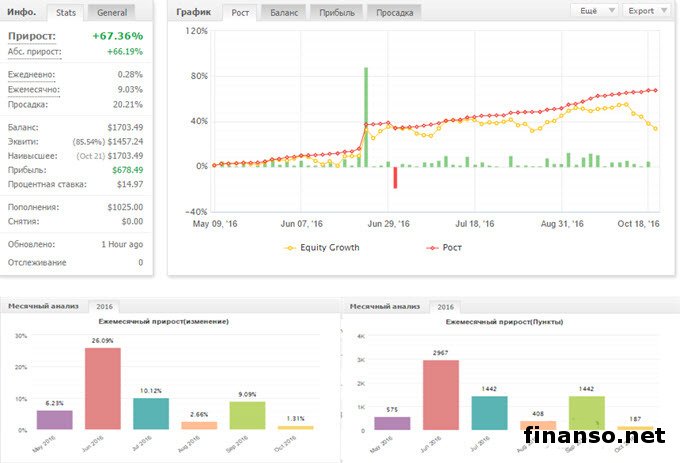Screen dimensions: 680x463
Task: Click the Просадка stat label
Action: [x=29, y=104]
